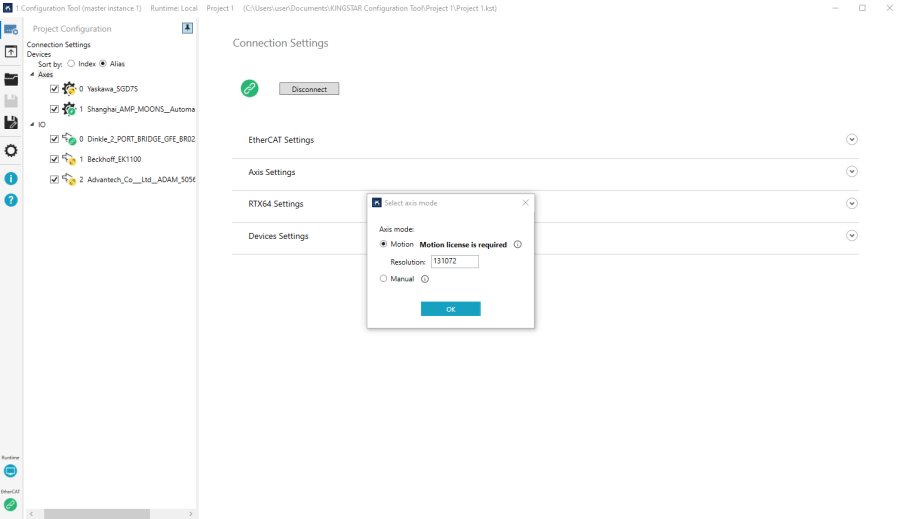
Task: Click the EtherCAT link status icon
Action: 10,505
